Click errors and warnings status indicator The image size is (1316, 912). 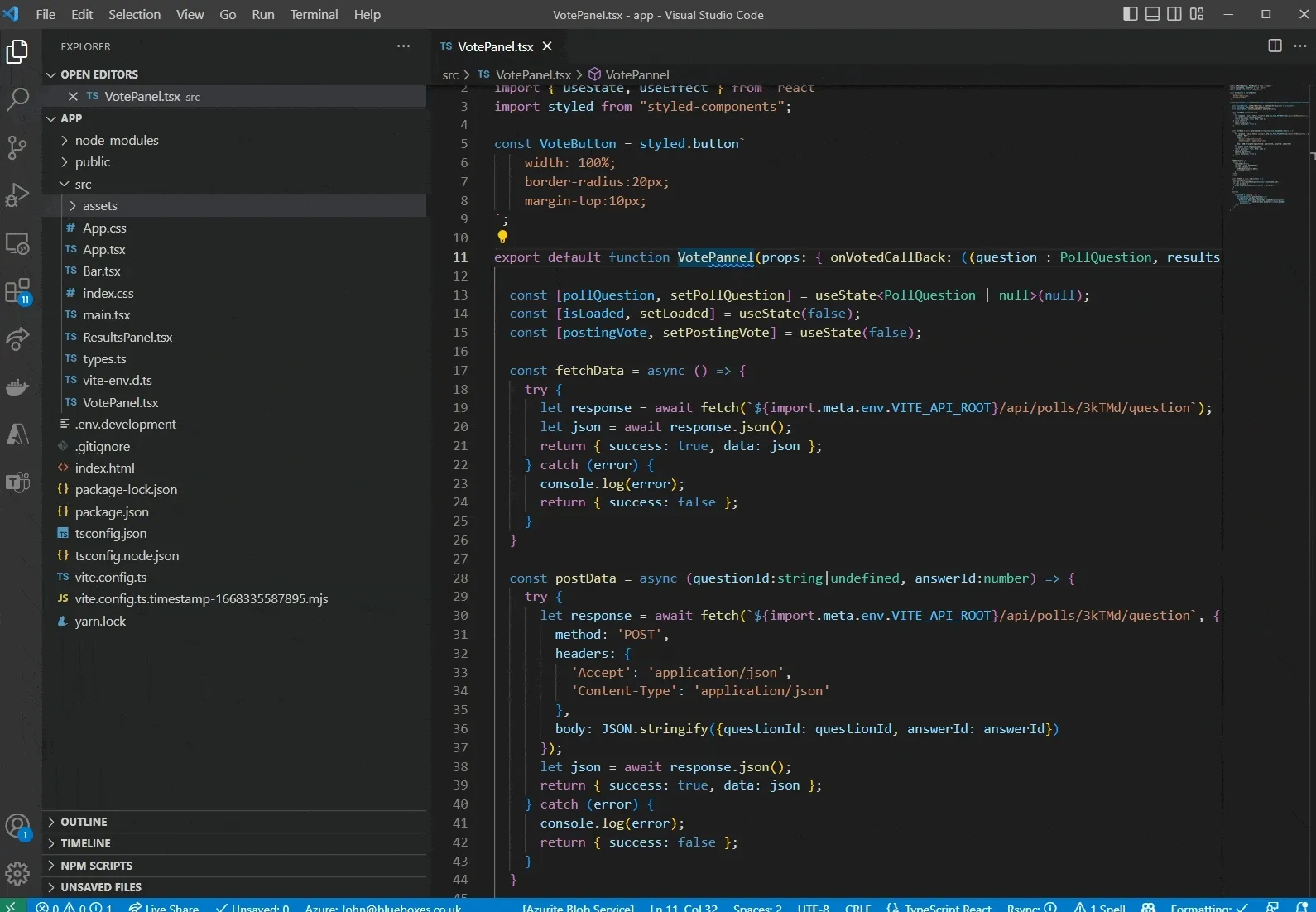tap(74, 907)
